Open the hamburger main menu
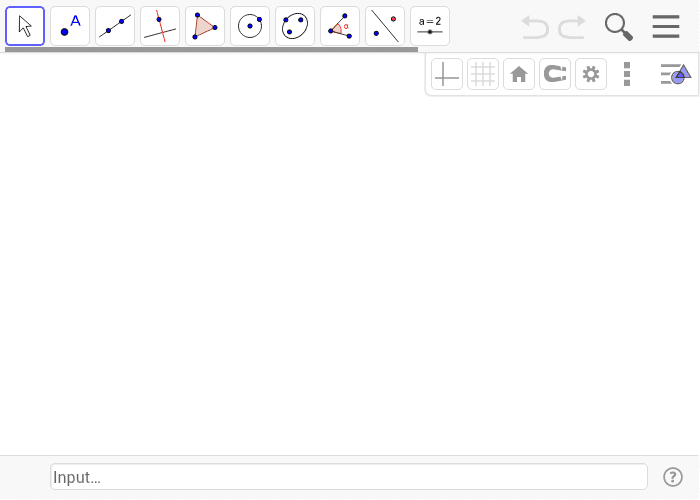This screenshot has width=700, height=500. click(666, 26)
